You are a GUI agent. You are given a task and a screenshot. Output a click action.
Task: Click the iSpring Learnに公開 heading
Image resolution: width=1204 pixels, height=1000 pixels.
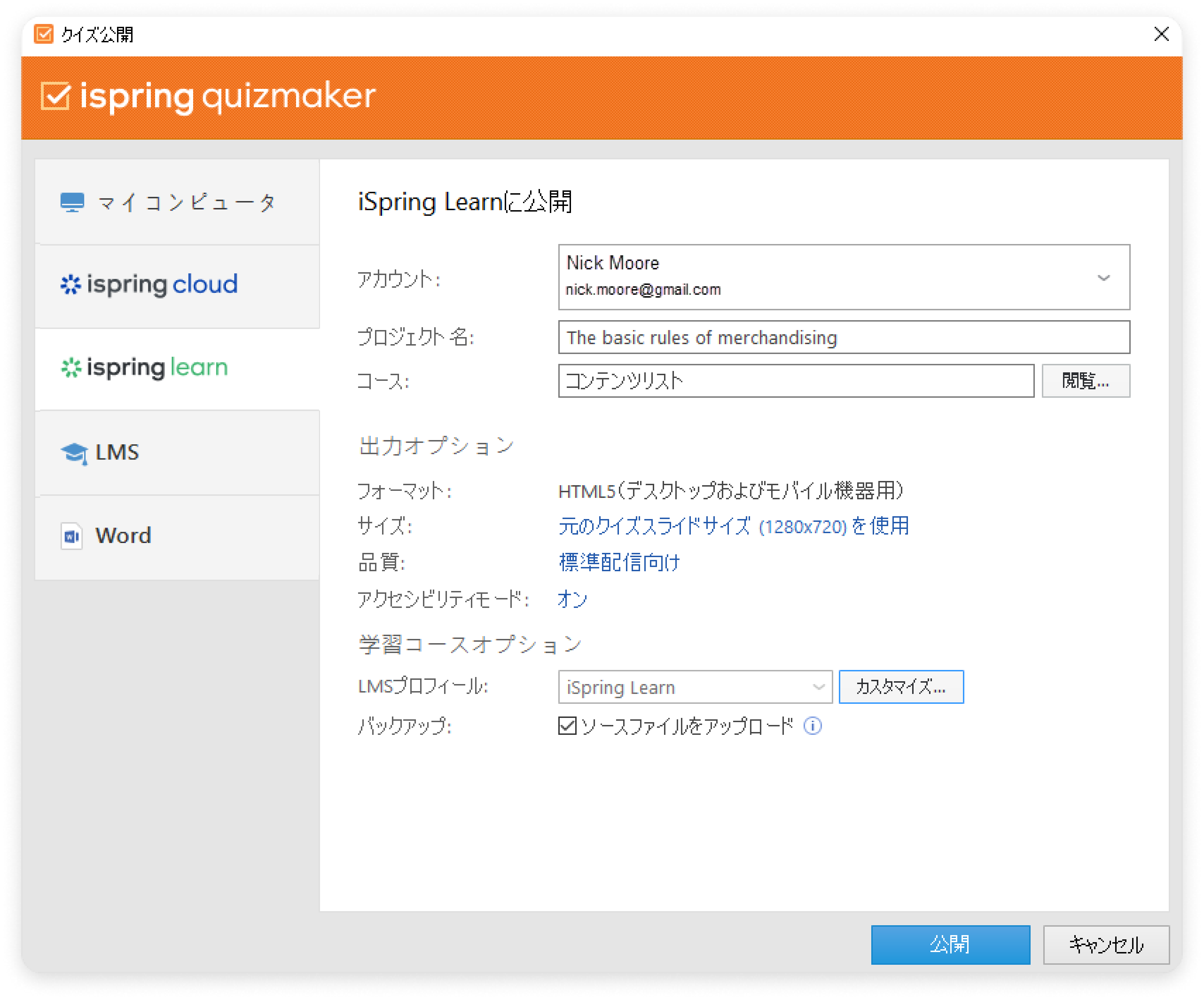465,202
